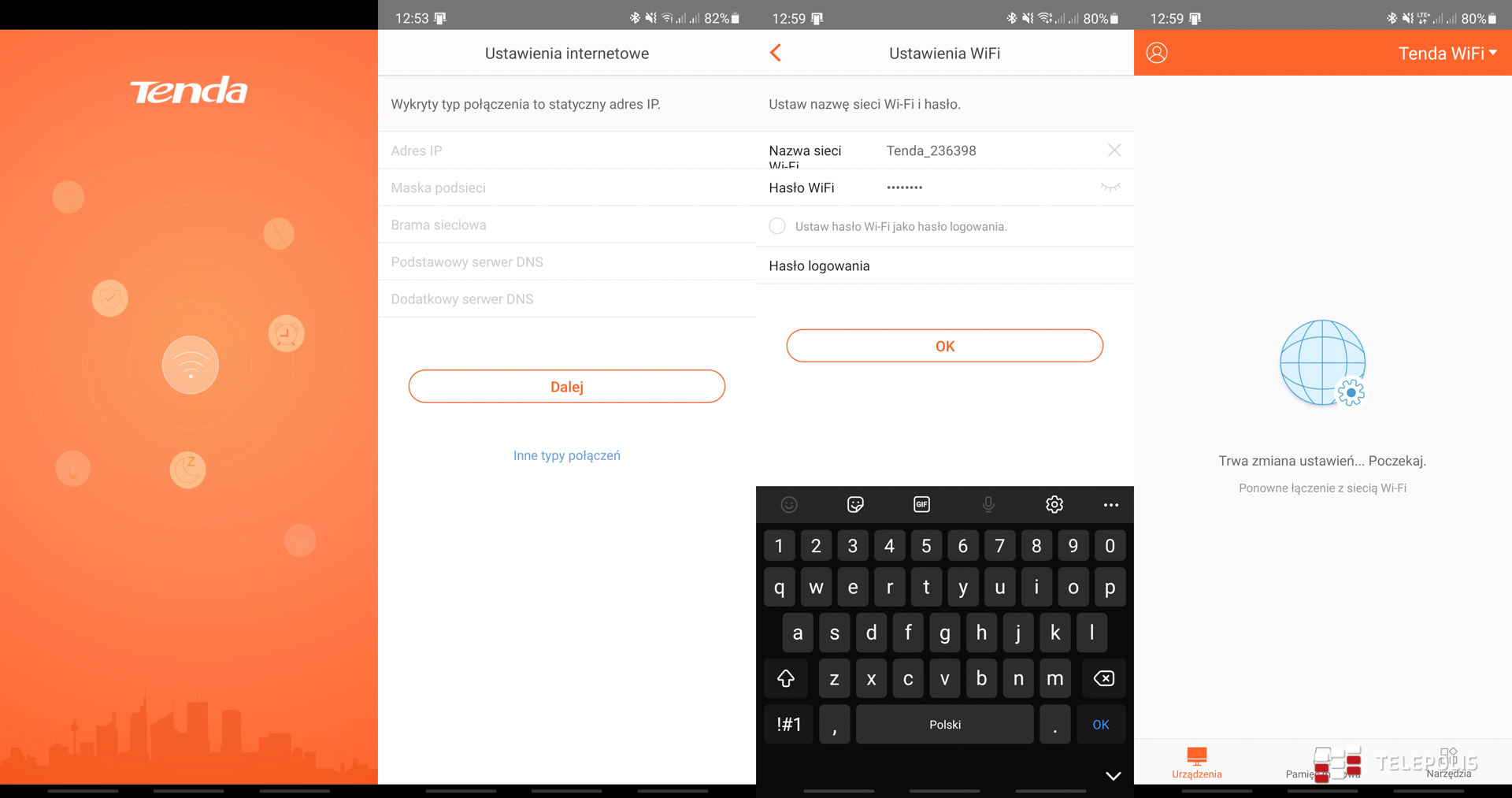Screen dimensions: 1512x798
Task: Switch to the Urządzenia tab
Action: click(1196, 763)
